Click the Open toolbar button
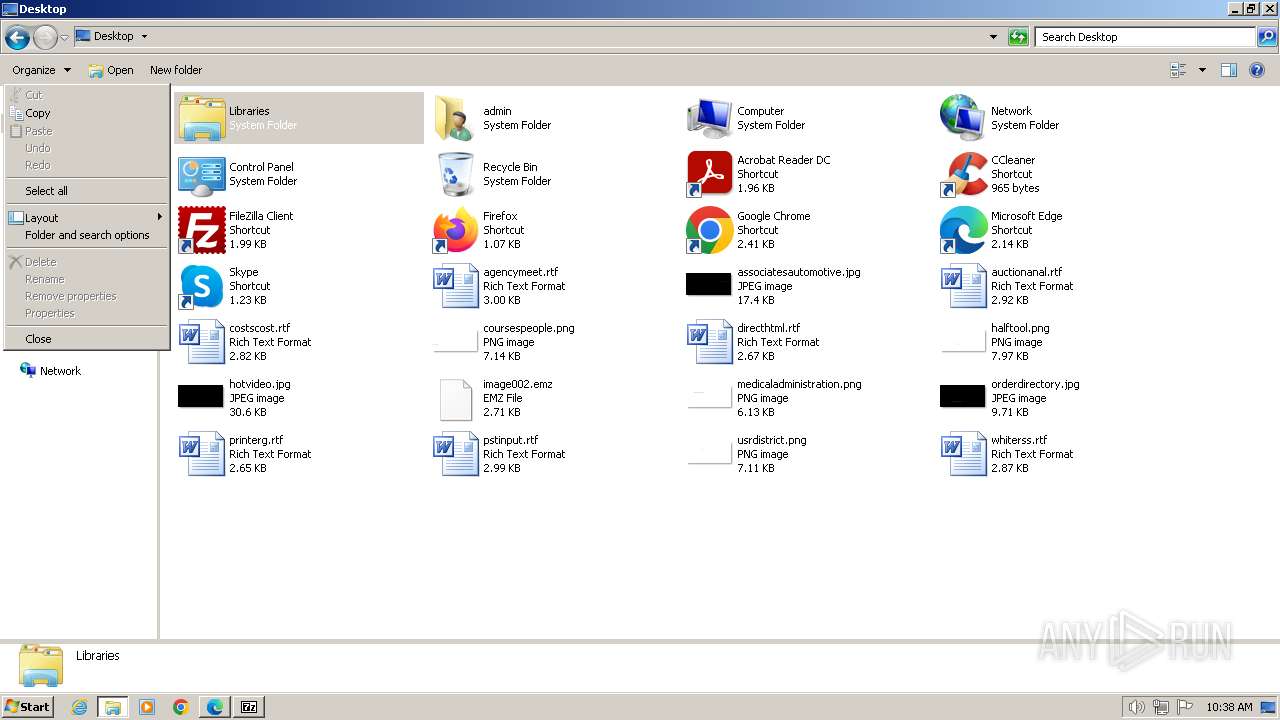 click(x=111, y=70)
